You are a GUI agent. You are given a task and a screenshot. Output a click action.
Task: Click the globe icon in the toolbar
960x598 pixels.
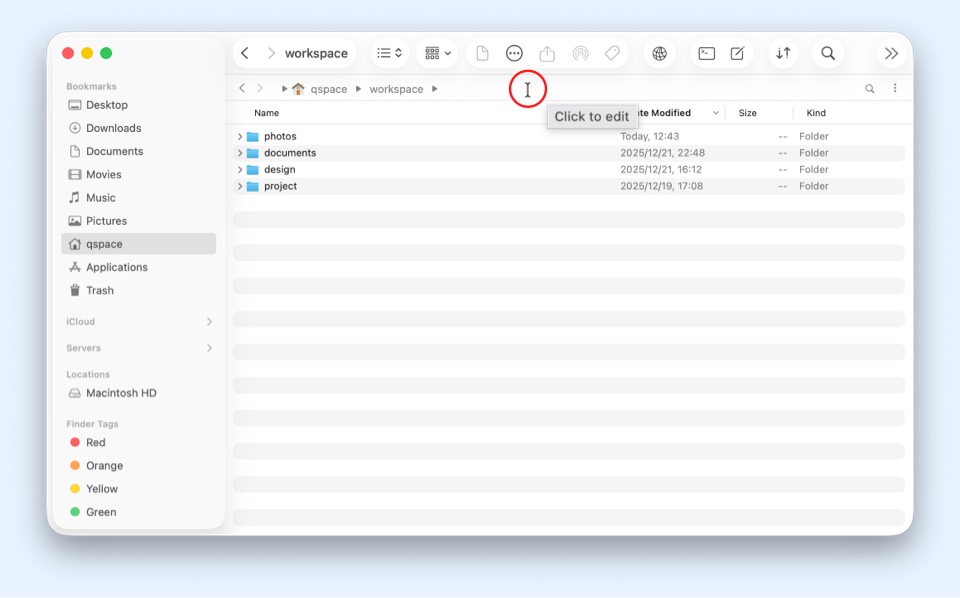tap(659, 54)
